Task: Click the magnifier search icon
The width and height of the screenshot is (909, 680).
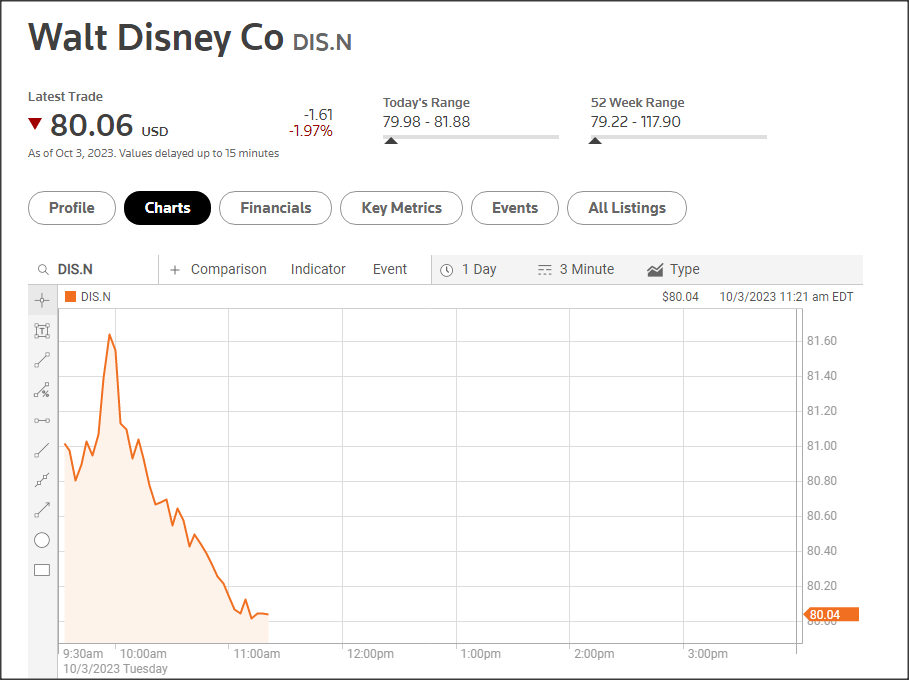Action: pos(43,270)
